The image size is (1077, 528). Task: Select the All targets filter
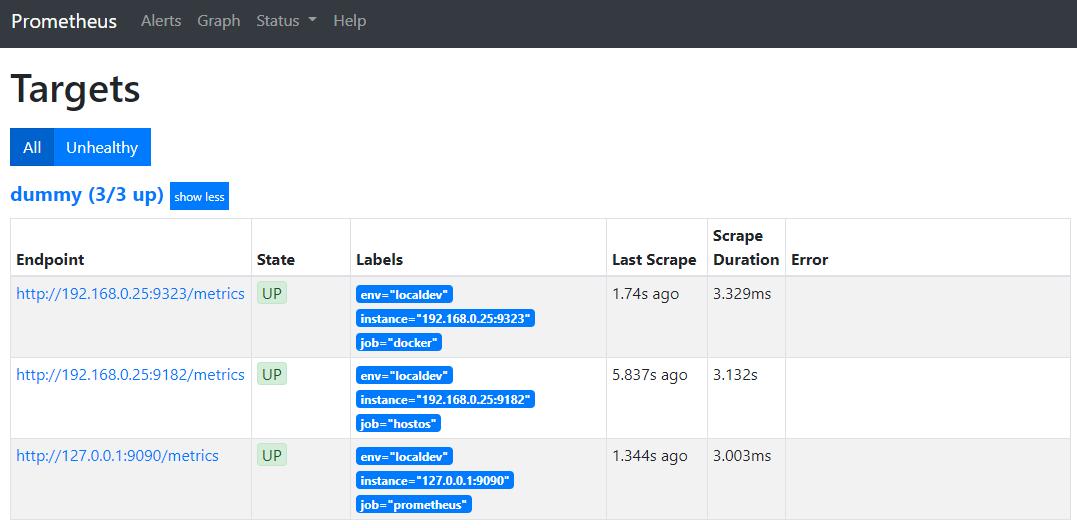click(x=32, y=147)
